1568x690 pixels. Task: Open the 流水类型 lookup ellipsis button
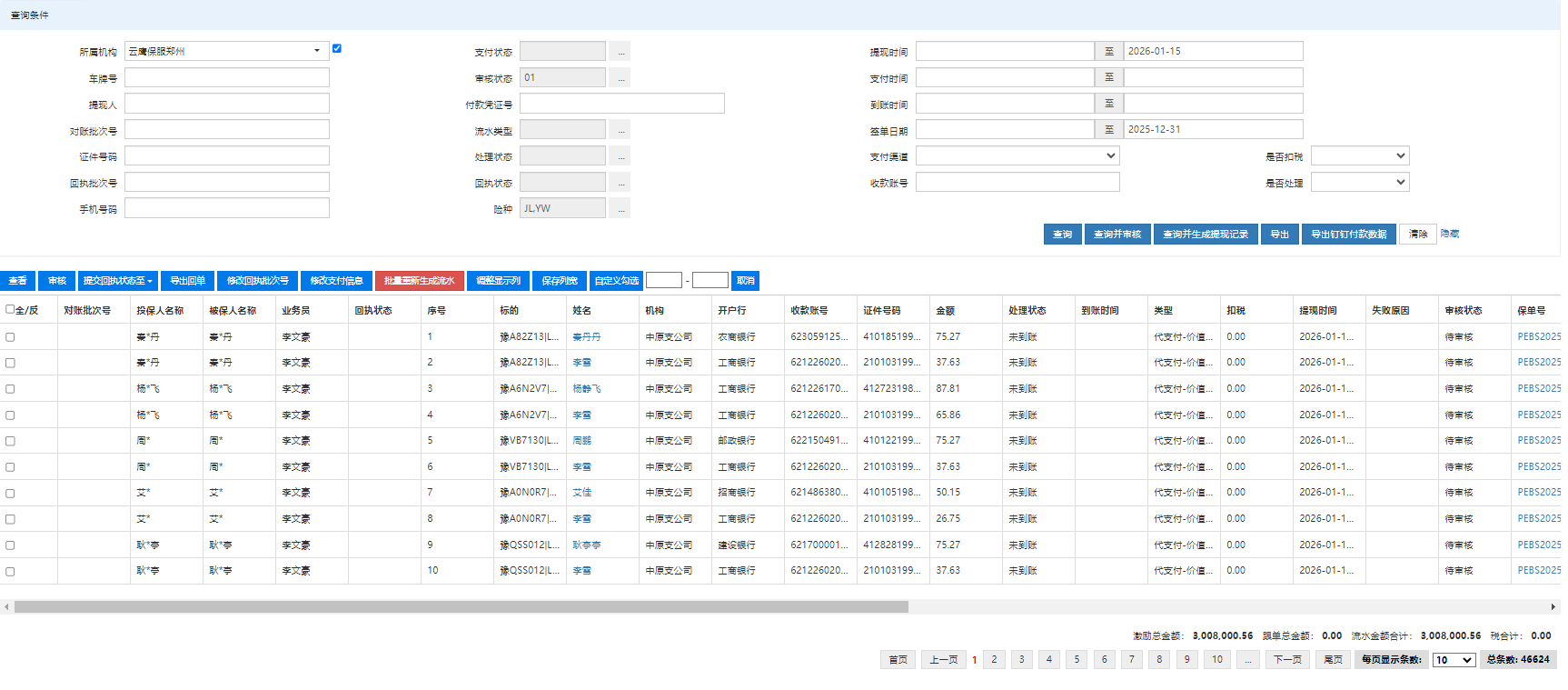(620, 131)
